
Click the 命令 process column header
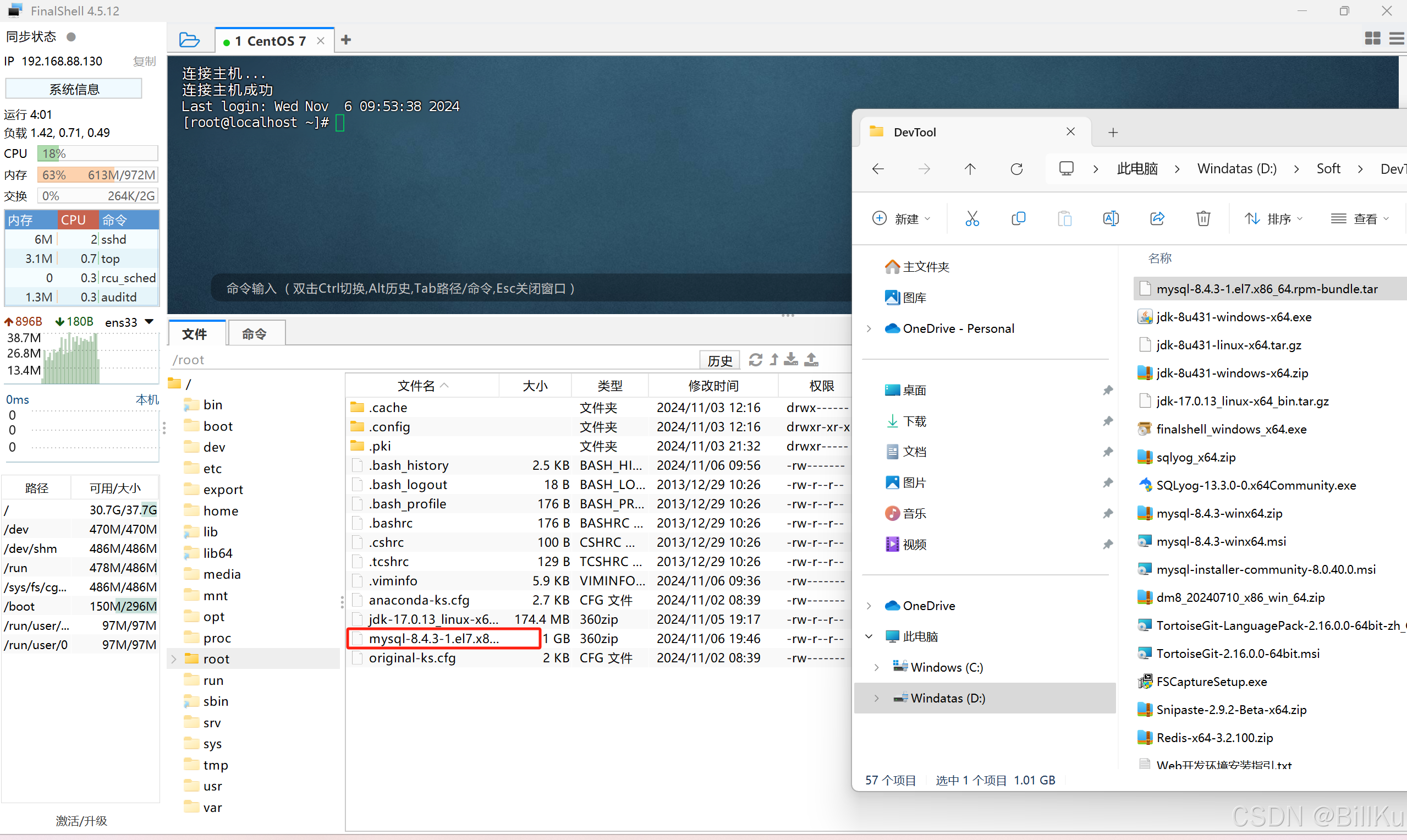(129, 219)
